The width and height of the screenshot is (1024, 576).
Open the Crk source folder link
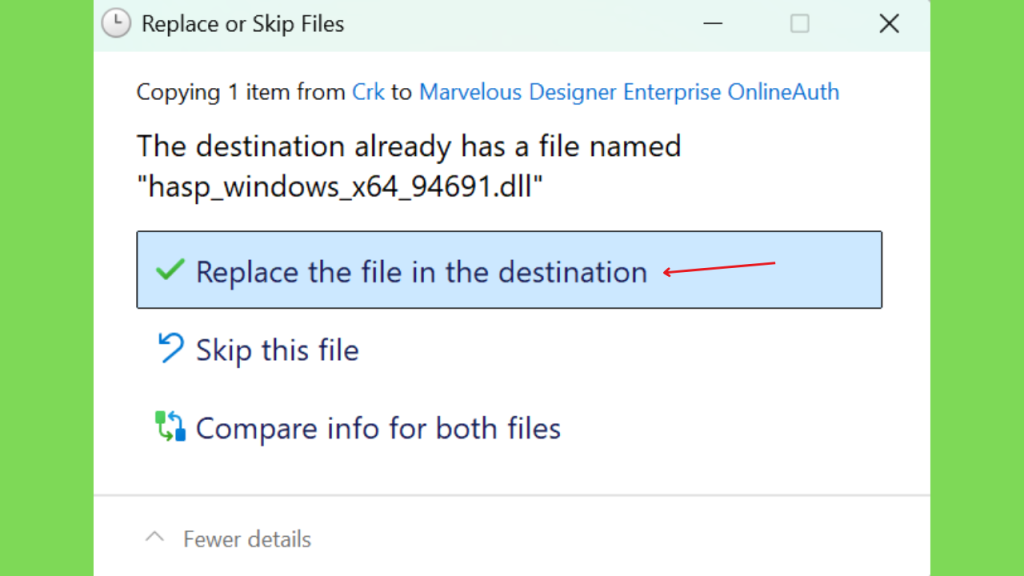click(368, 92)
